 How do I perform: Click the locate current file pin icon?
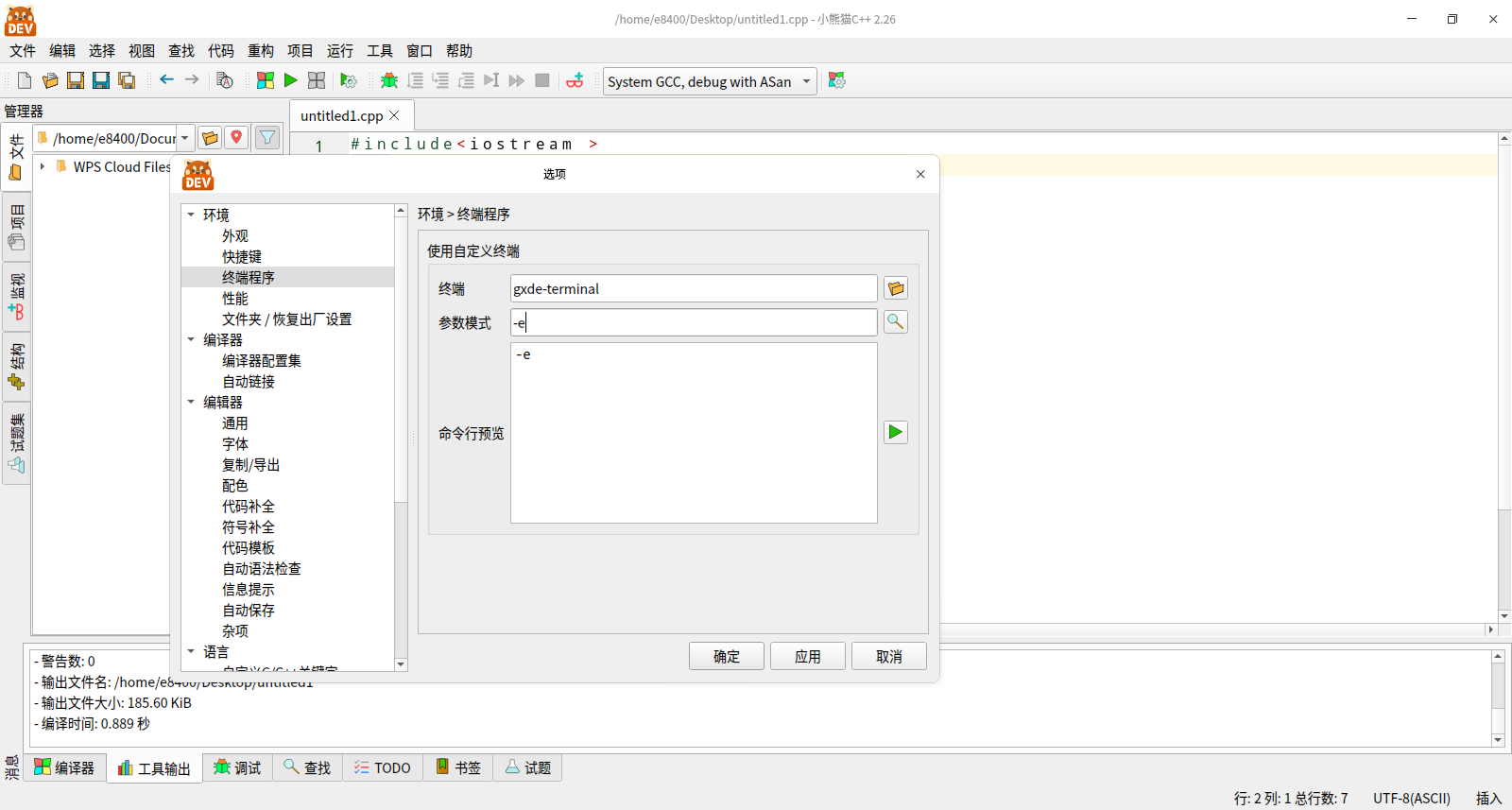pos(236,138)
